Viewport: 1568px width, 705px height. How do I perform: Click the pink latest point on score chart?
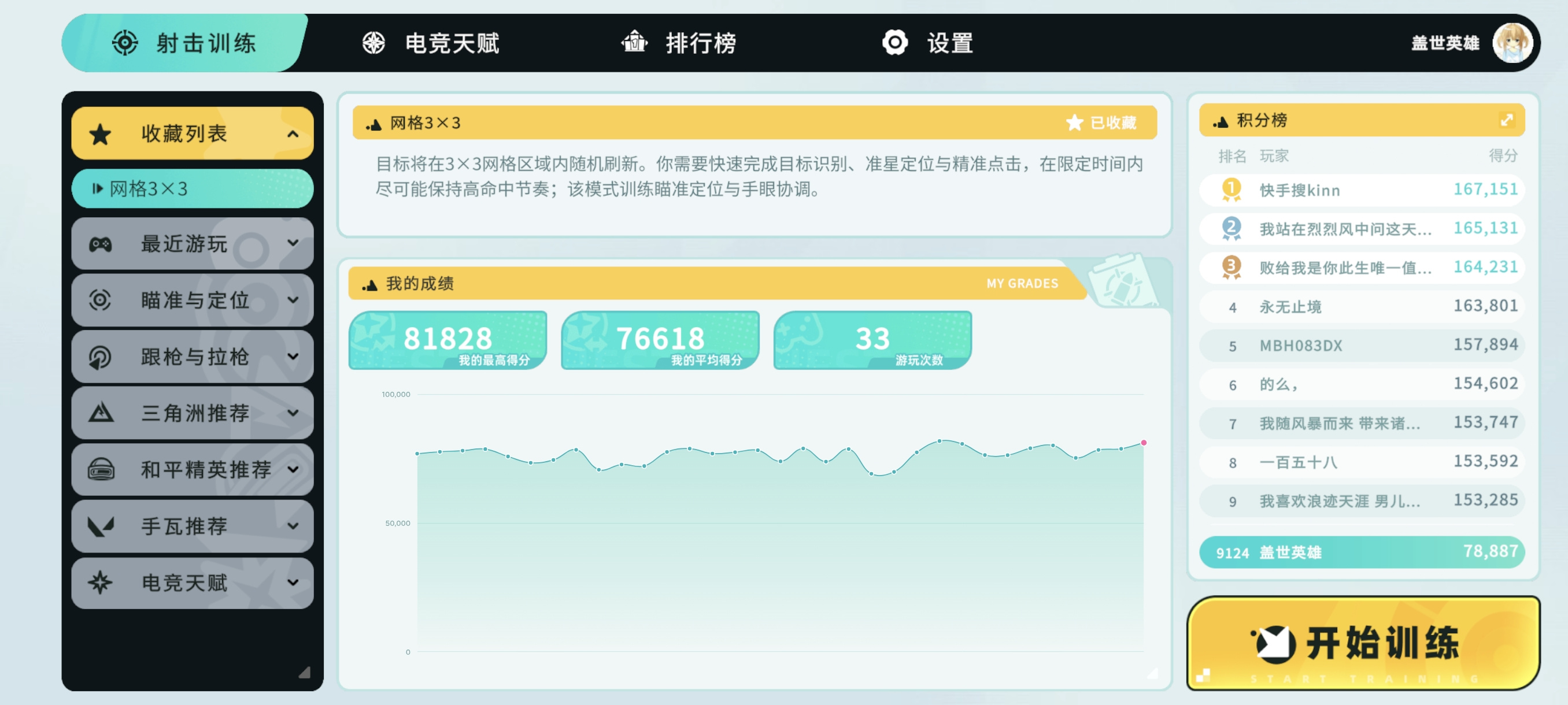pyautogui.click(x=1144, y=443)
